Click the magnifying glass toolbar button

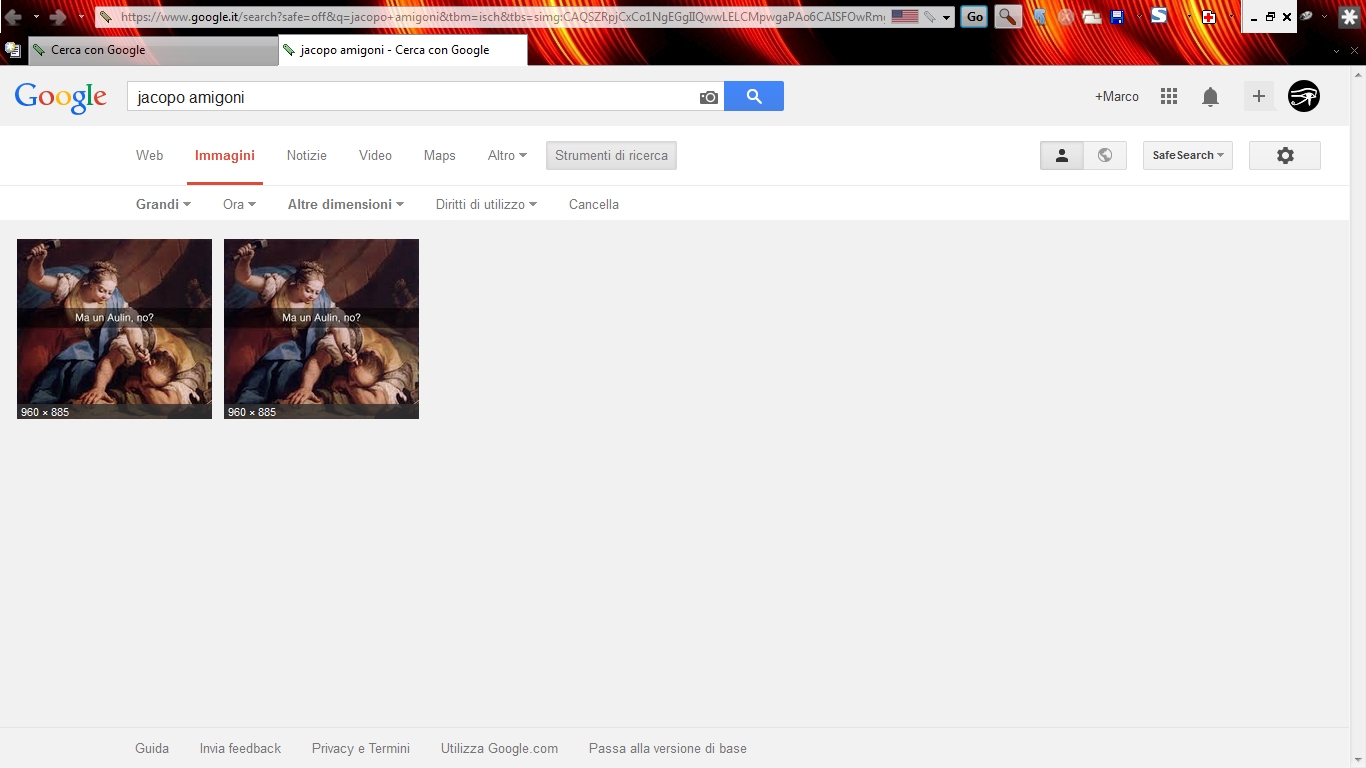(x=1008, y=16)
